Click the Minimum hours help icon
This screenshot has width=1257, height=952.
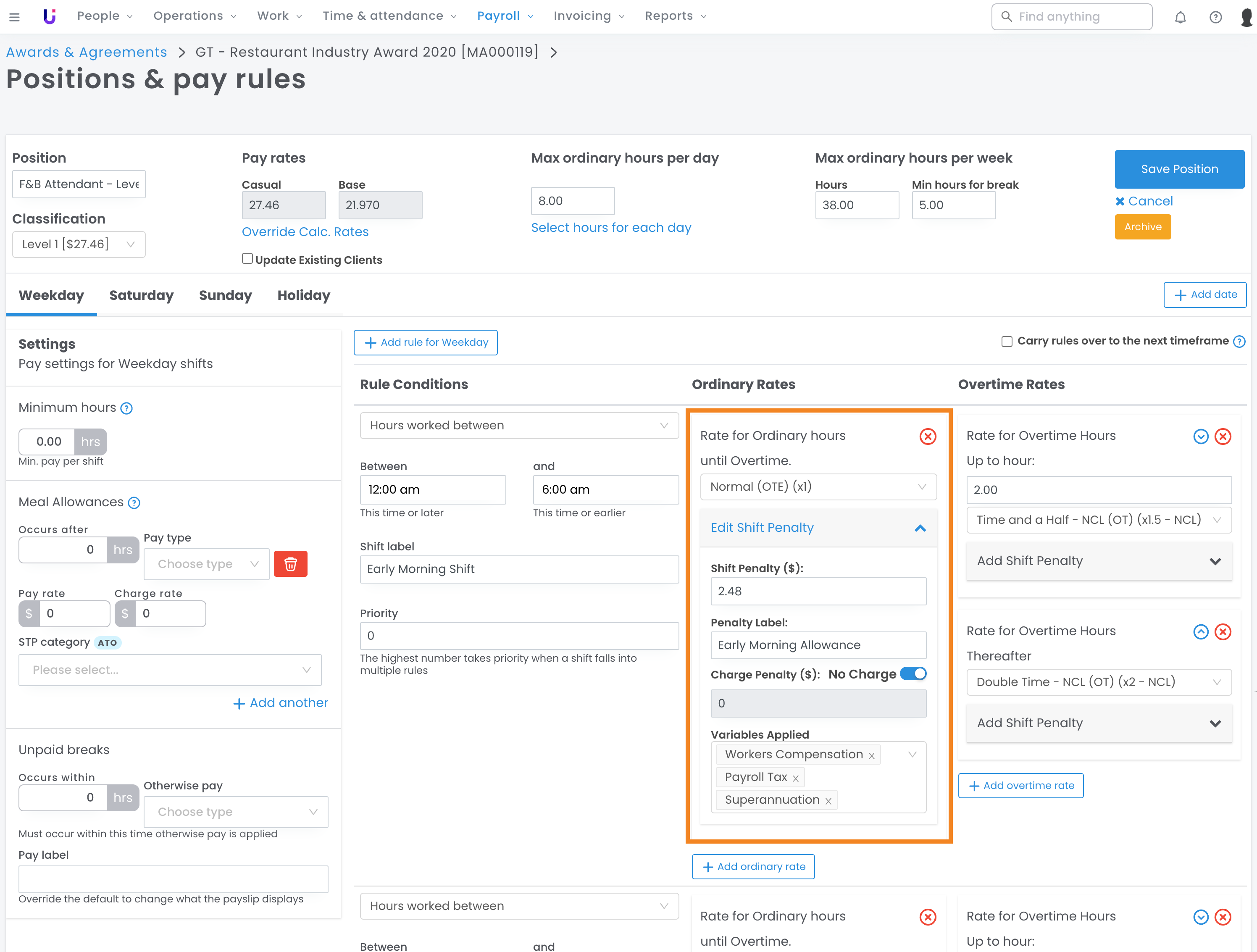[127, 408]
